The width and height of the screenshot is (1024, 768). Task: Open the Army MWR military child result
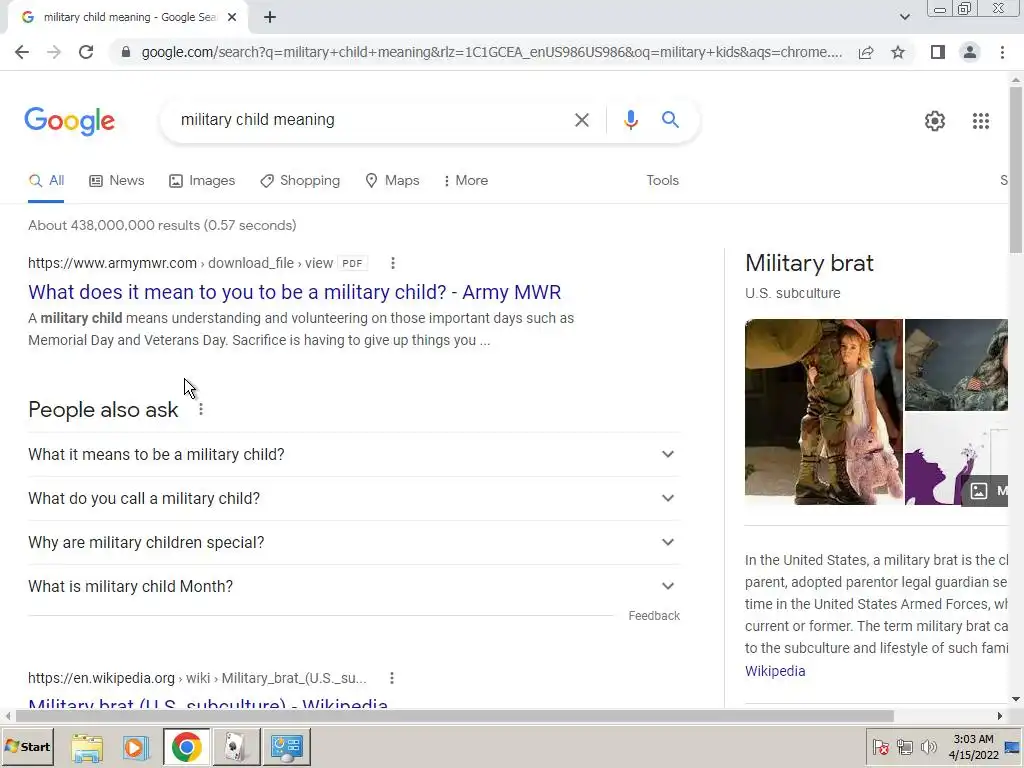(295, 292)
